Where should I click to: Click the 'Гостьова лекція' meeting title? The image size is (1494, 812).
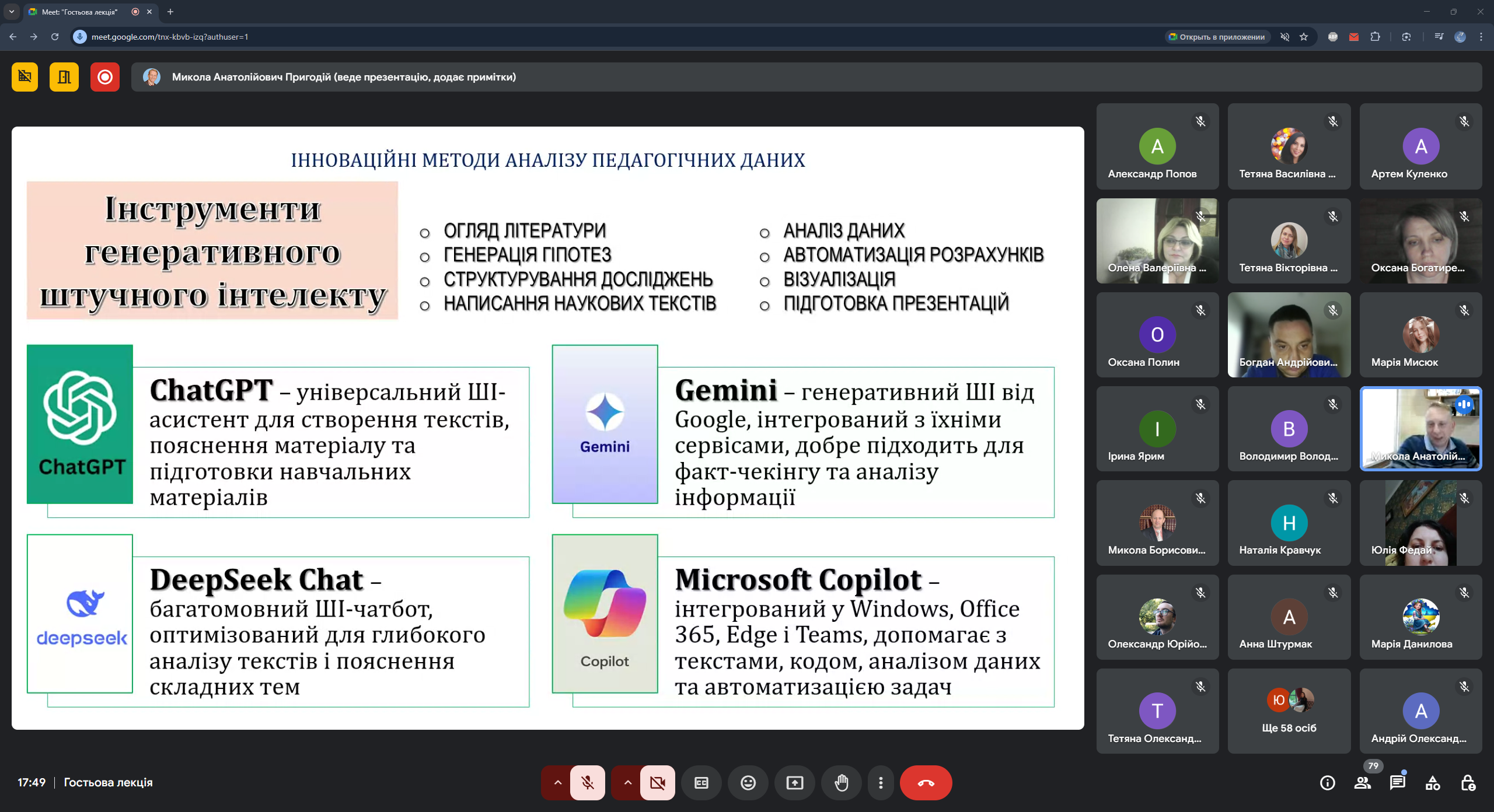point(108,783)
